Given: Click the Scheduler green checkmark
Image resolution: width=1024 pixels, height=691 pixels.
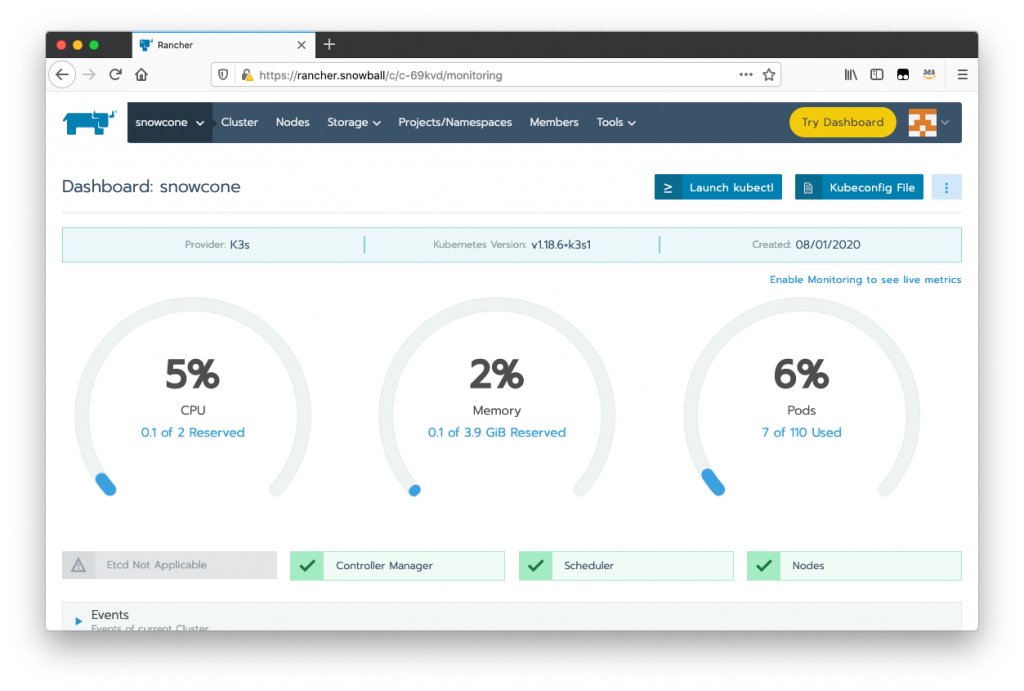Looking at the screenshot, I should pos(536,566).
